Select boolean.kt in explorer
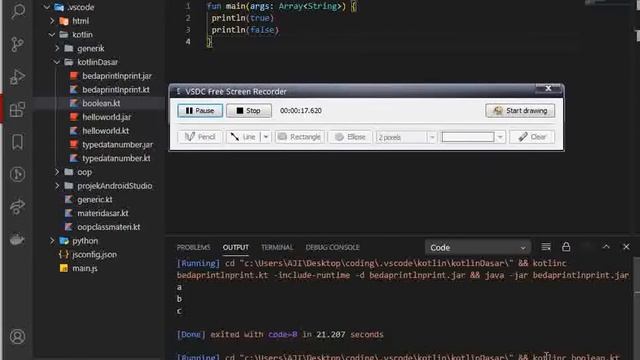The height and width of the screenshot is (360, 640). 101,103
